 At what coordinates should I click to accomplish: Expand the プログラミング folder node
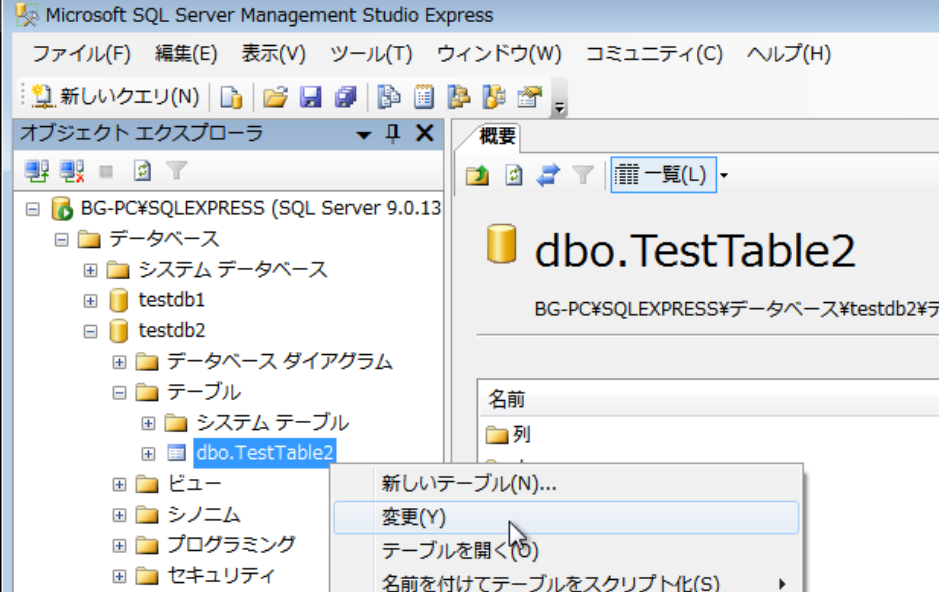click(x=119, y=545)
